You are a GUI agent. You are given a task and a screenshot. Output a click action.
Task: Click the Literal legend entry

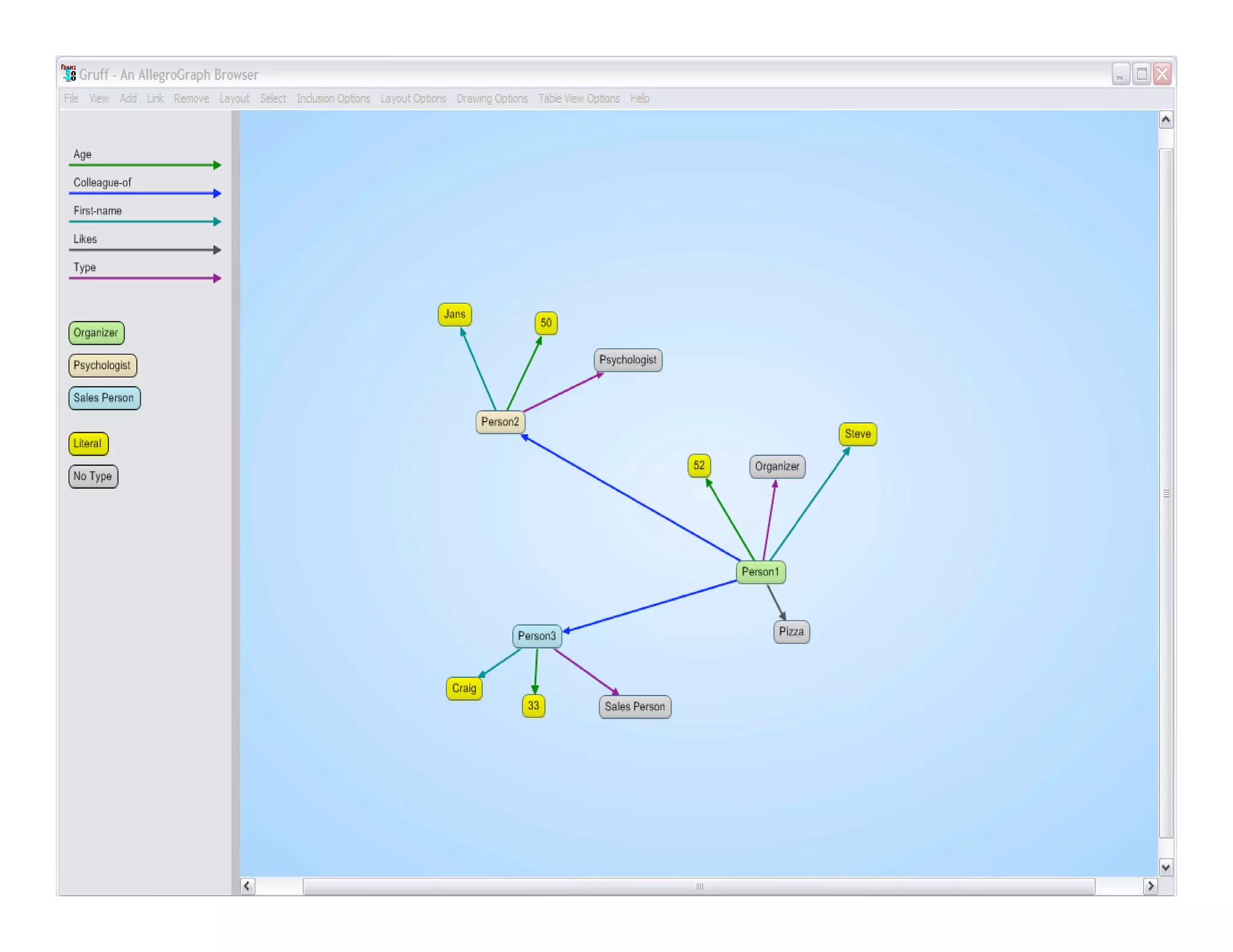tap(88, 444)
